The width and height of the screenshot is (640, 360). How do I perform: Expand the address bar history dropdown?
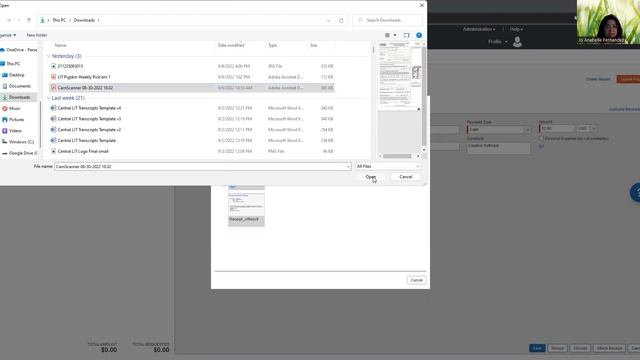(x=328, y=20)
